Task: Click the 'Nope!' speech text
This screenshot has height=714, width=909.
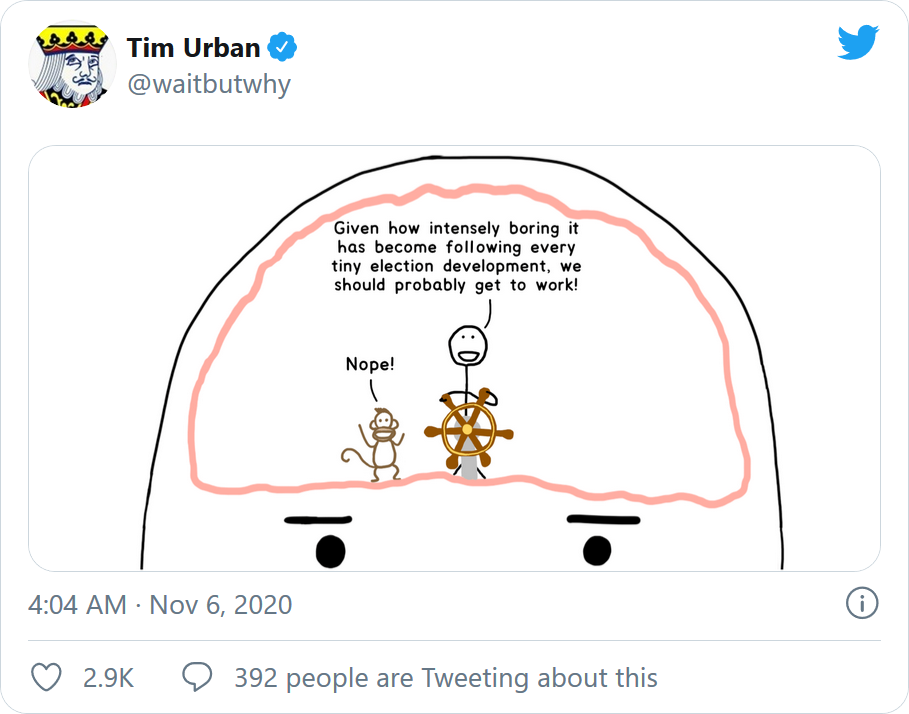Action: [370, 364]
